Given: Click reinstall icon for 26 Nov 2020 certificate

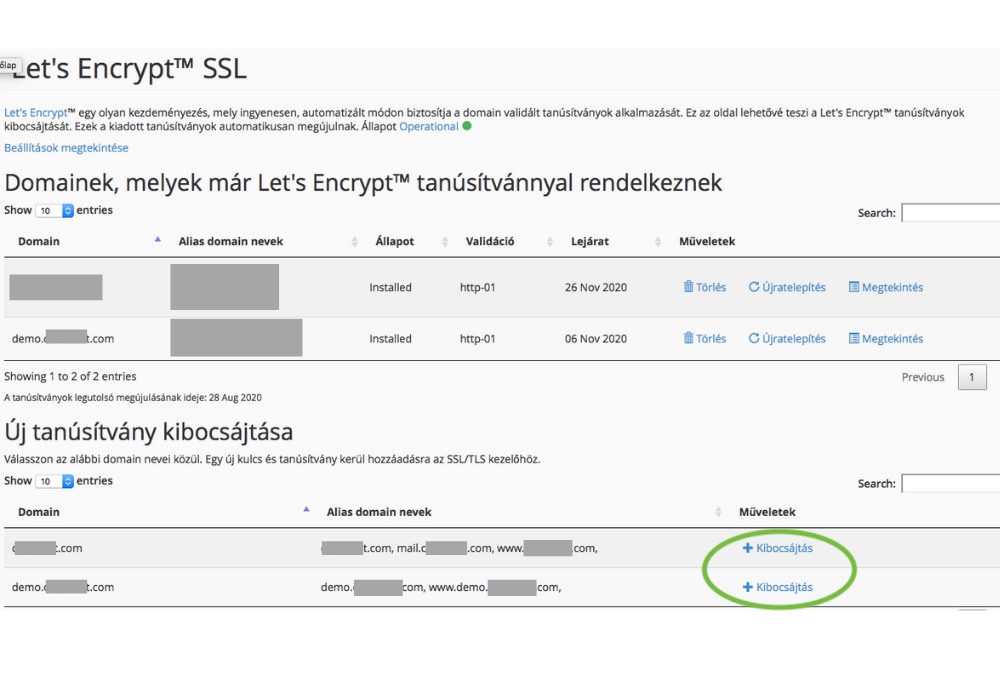Looking at the screenshot, I should (754, 287).
